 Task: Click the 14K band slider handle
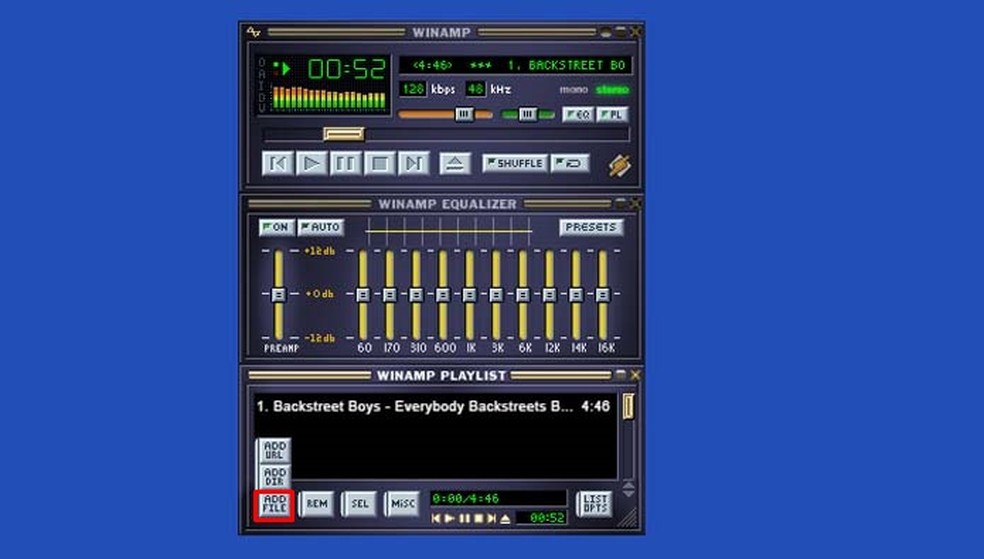[576, 294]
